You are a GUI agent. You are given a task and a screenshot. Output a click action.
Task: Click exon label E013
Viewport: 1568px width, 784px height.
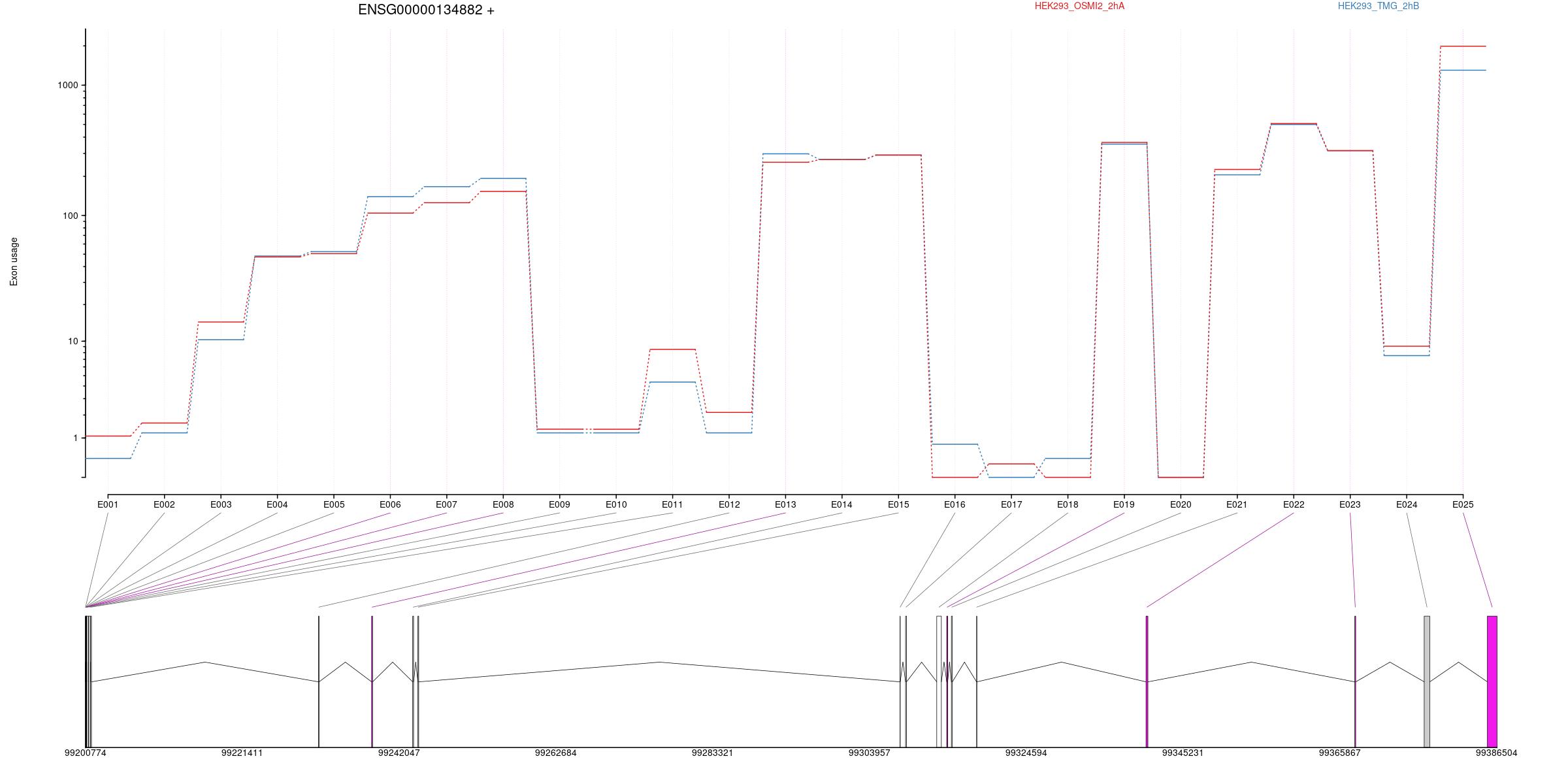pyautogui.click(x=785, y=504)
